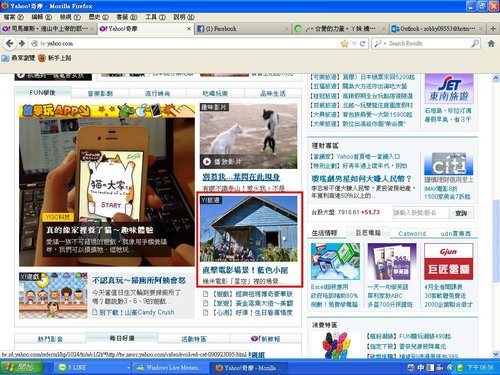Open the 歷史 menu
The image size is (500, 375).
point(98,17)
